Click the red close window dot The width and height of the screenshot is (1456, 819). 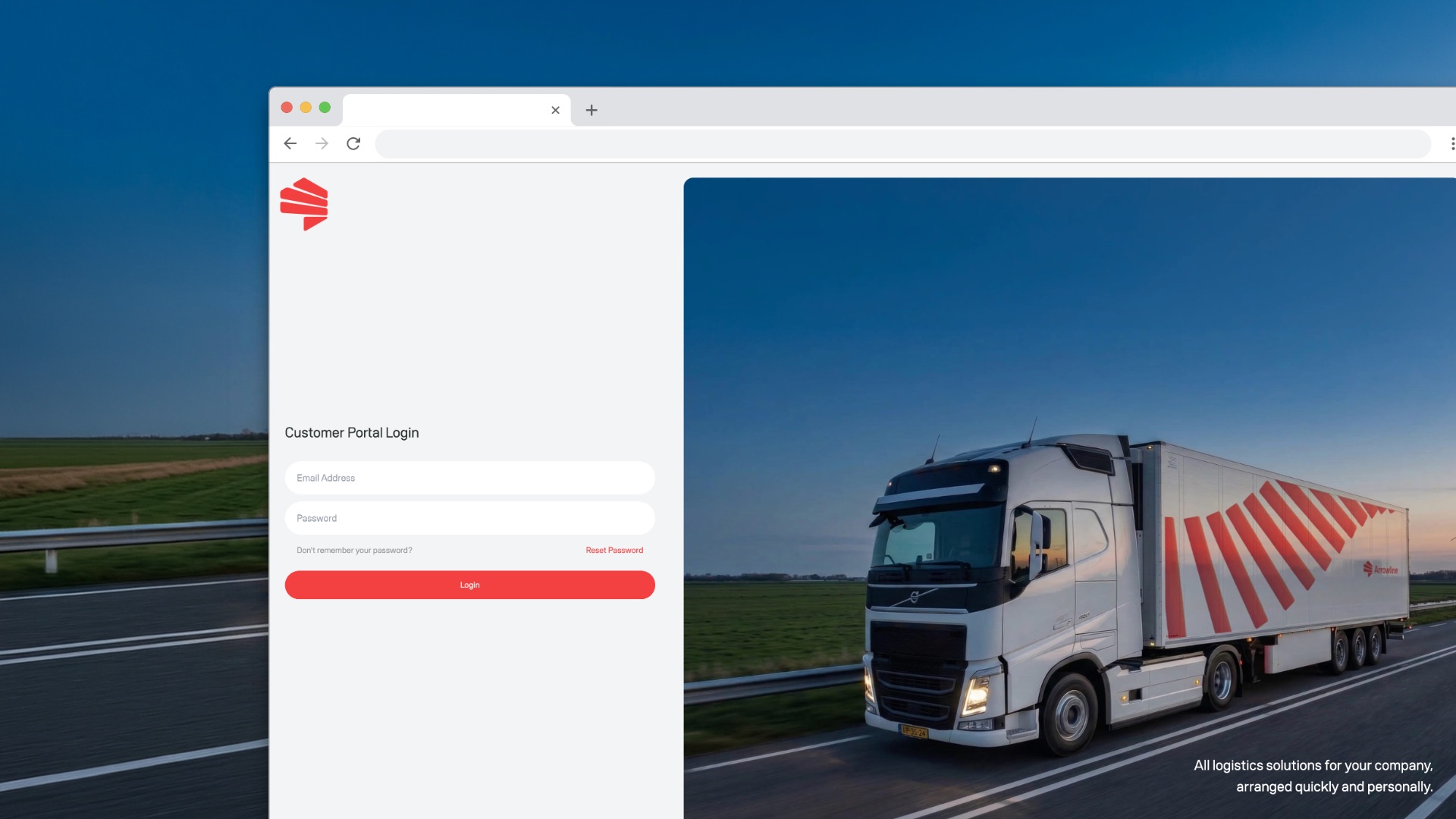[x=287, y=108]
